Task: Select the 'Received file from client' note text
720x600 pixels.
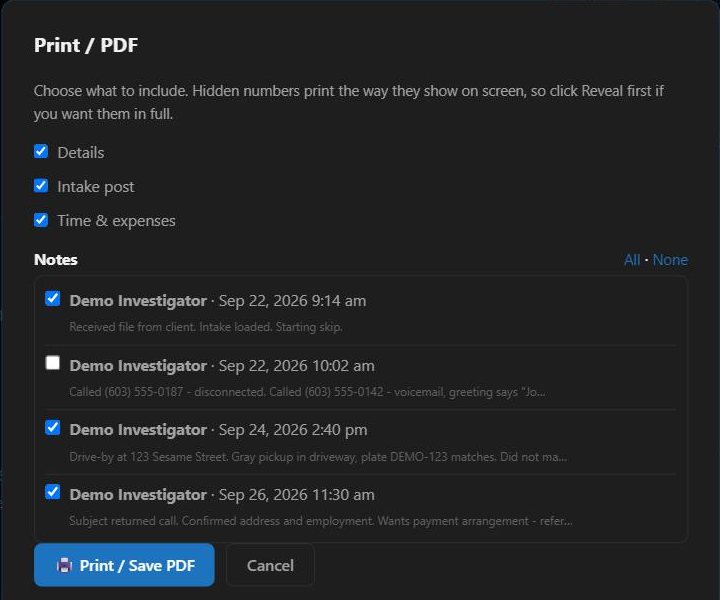Action: [206, 327]
